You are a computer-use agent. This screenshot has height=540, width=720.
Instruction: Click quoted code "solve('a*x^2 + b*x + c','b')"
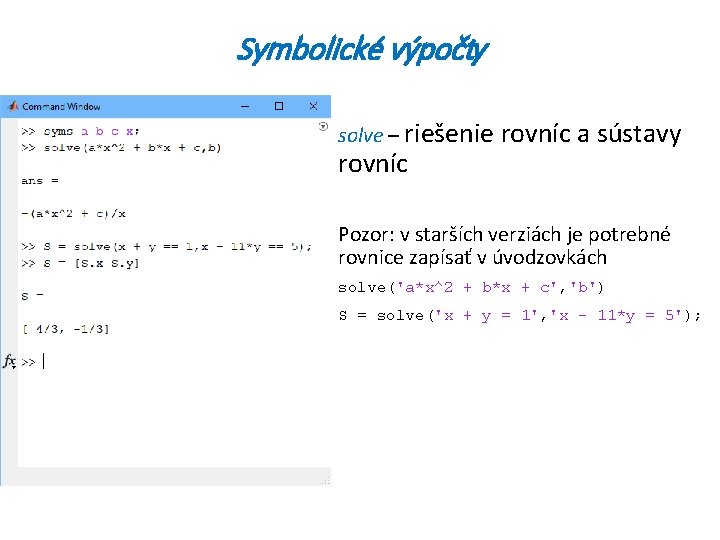point(471,288)
